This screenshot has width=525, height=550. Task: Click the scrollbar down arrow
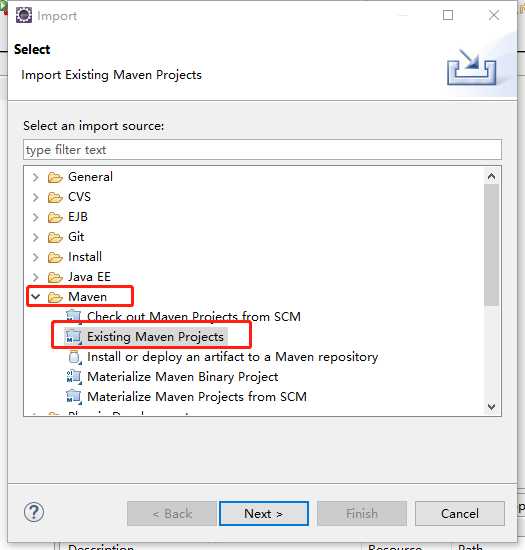point(492,407)
